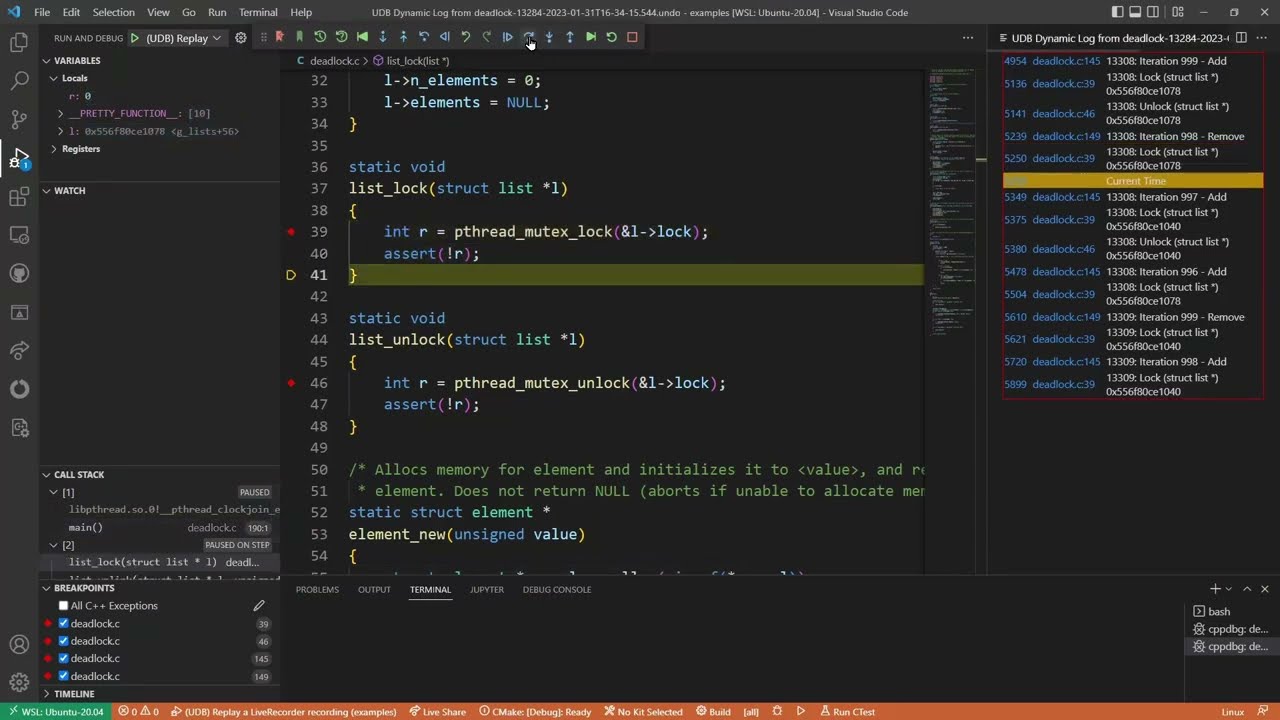Click reverse continue in debug toolbar
Image resolution: width=1280 pixels, height=720 pixels.
click(x=445, y=37)
